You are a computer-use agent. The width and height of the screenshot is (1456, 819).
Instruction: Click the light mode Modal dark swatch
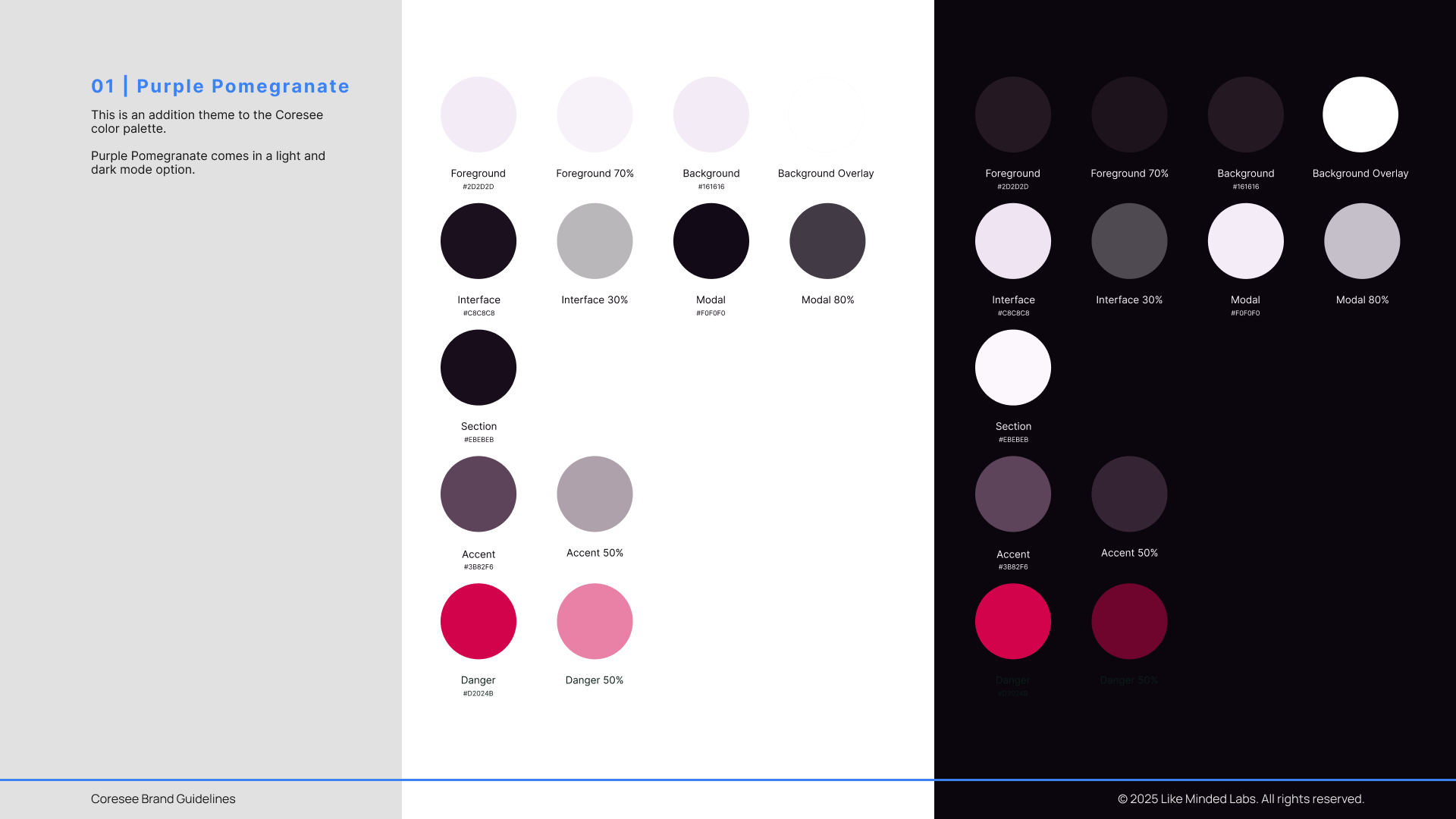[x=711, y=240]
